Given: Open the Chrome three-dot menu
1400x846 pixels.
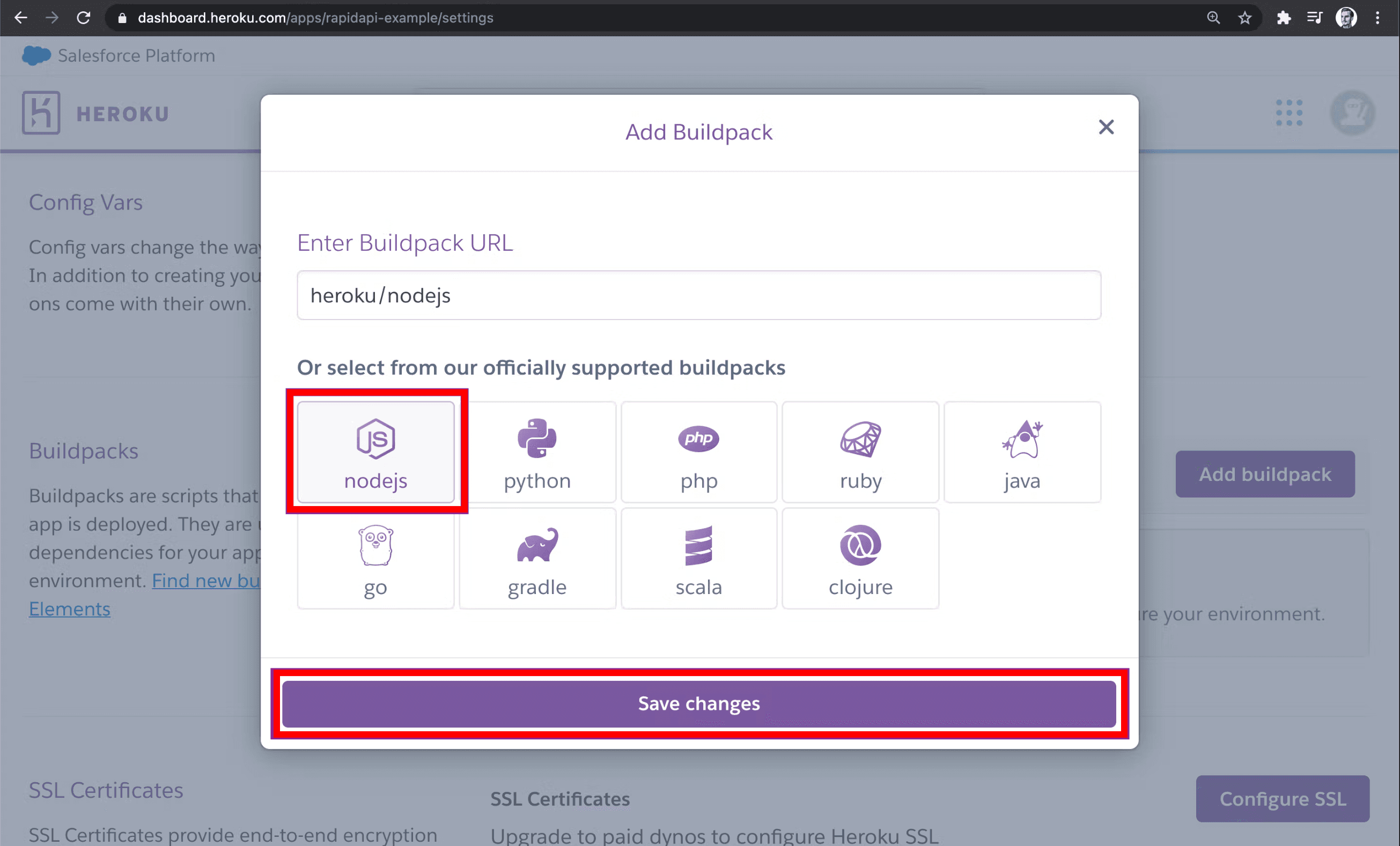Looking at the screenshot, I should pos(1377,18).
